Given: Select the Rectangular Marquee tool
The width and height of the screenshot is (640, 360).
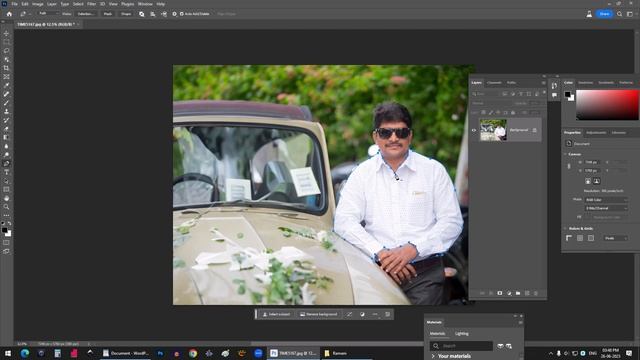Looking at the screenshot, I should pyautogui.click(x=6, y=42).
